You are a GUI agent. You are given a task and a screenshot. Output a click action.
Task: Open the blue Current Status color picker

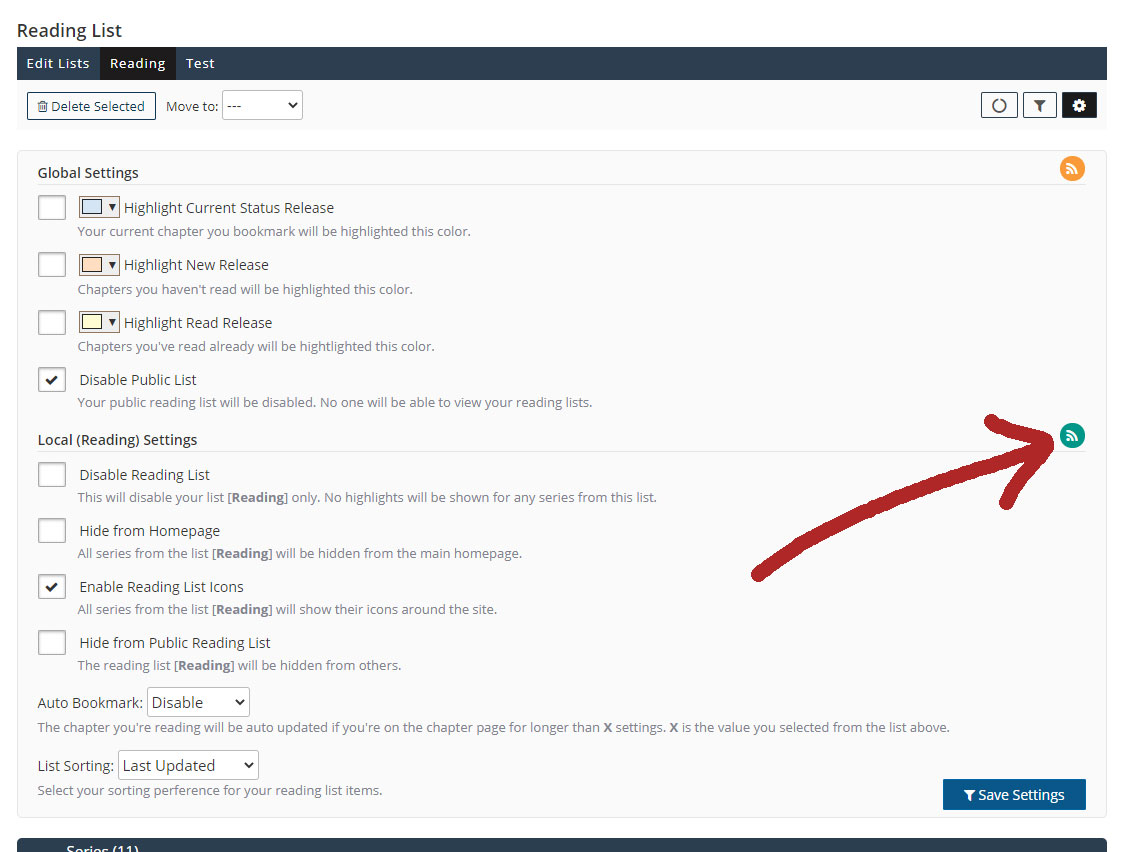tap(99, 208)
